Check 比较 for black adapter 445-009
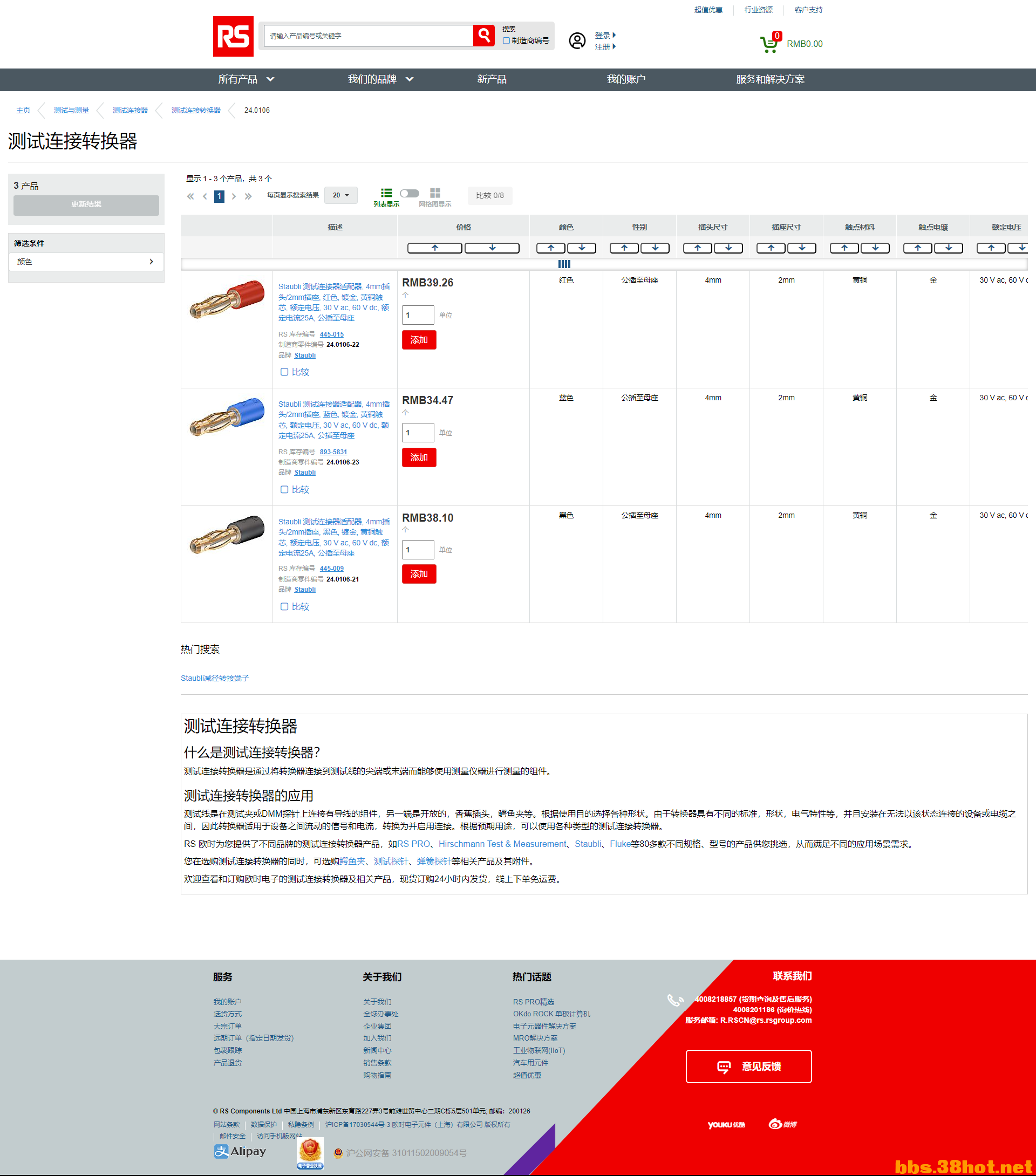This screenshot has height=1176, width=1036. click(284, 607)
